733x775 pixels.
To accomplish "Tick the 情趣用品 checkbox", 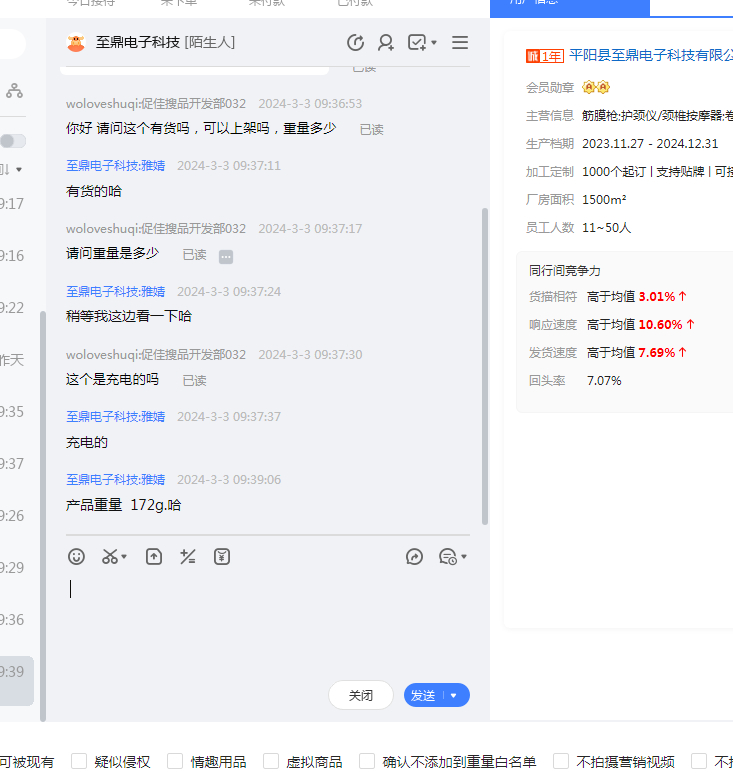I will pos(175,762).
